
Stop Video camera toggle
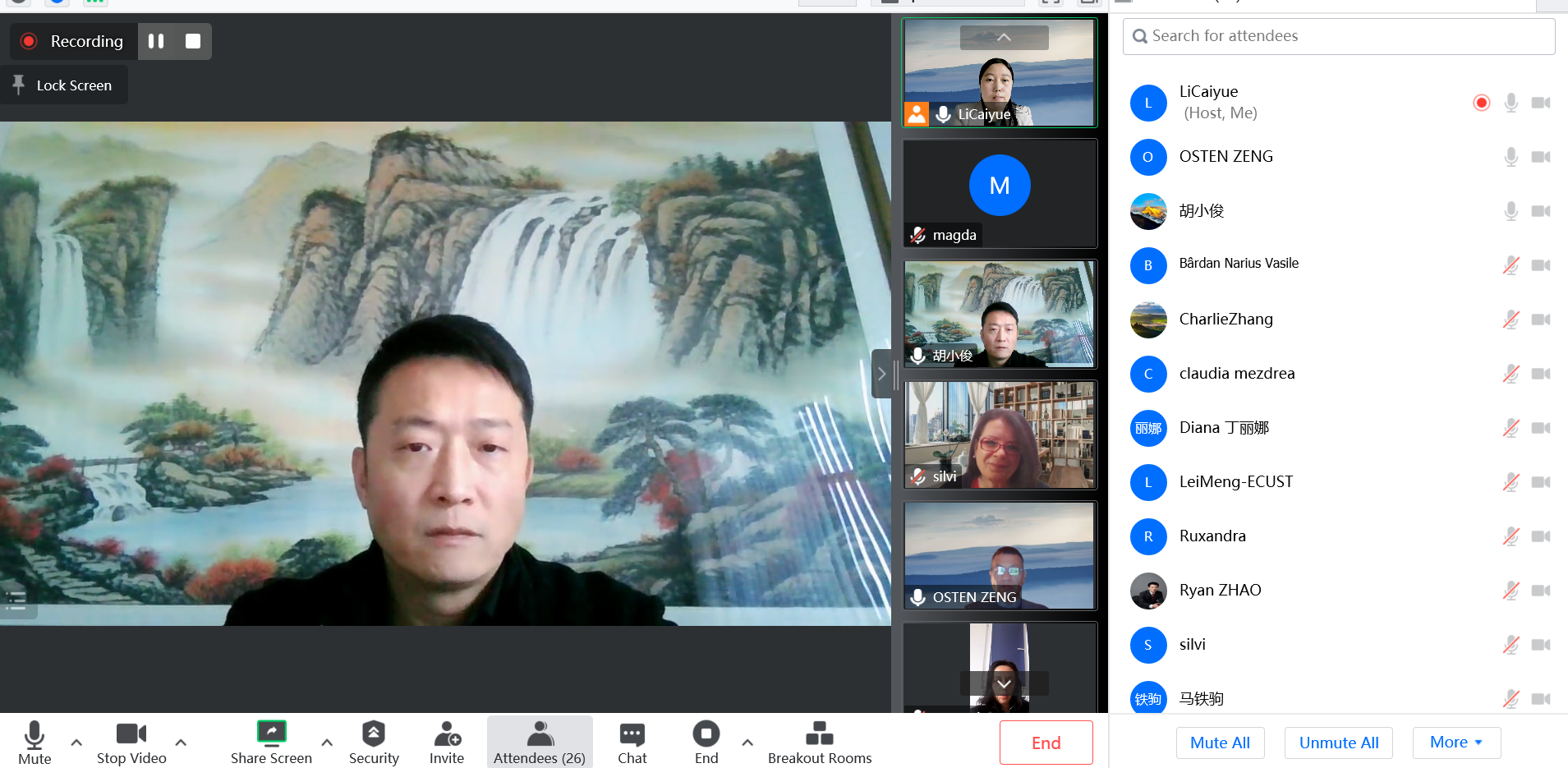pyautogui.click(x=131, y=734)
